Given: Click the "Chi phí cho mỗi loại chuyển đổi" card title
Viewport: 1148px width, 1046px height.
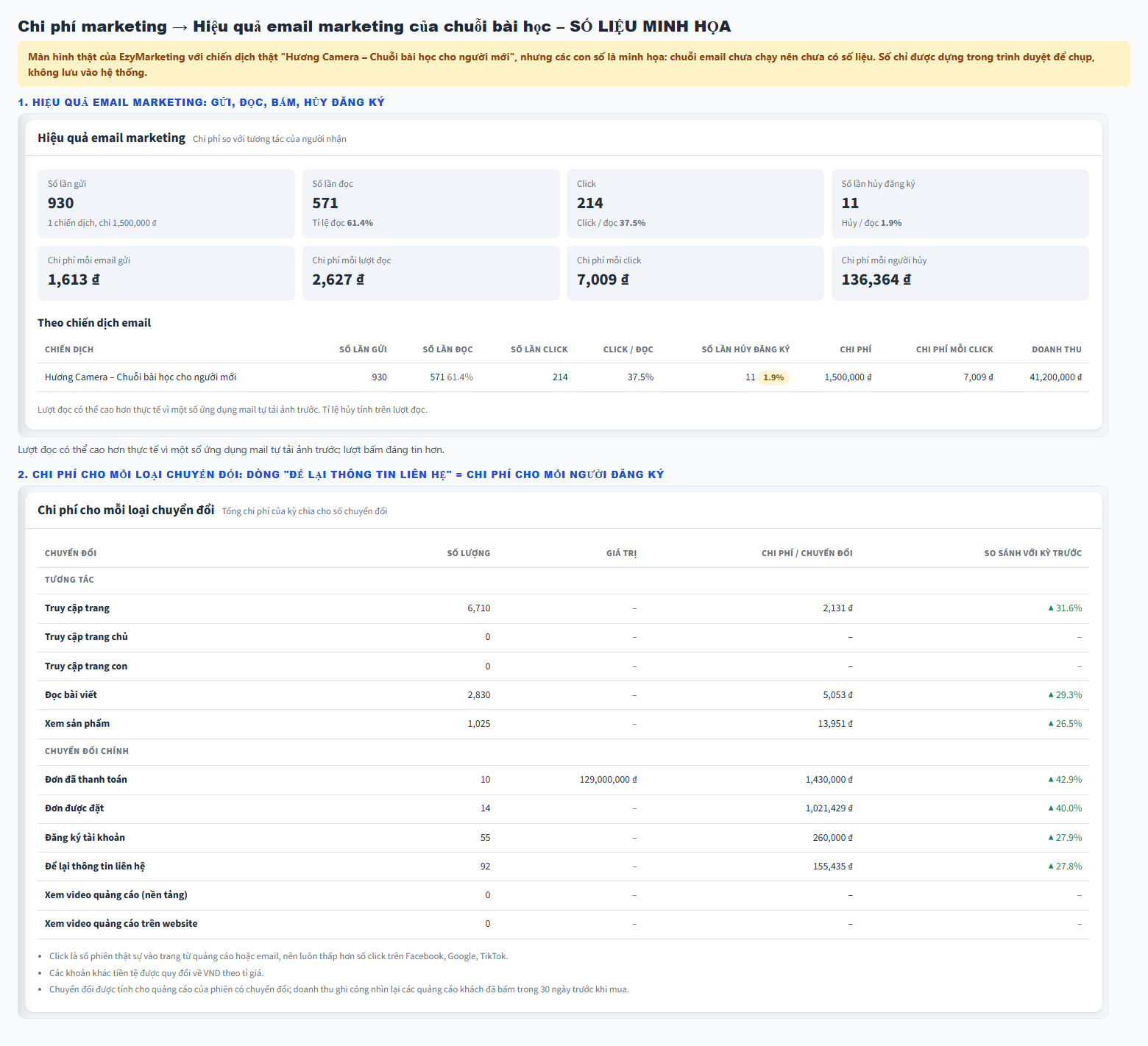Looking at the screenshot, I should click(x=126, y=510).
